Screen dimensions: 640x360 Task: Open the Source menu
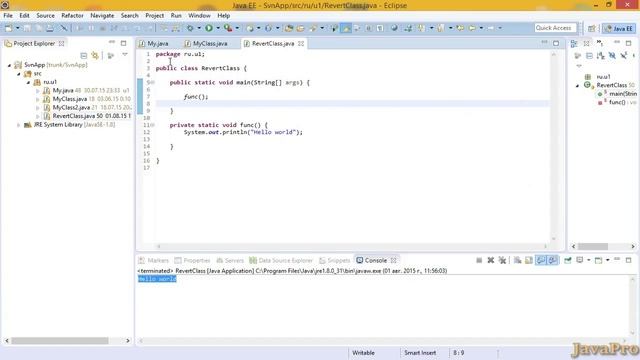[x=45, y=16]
